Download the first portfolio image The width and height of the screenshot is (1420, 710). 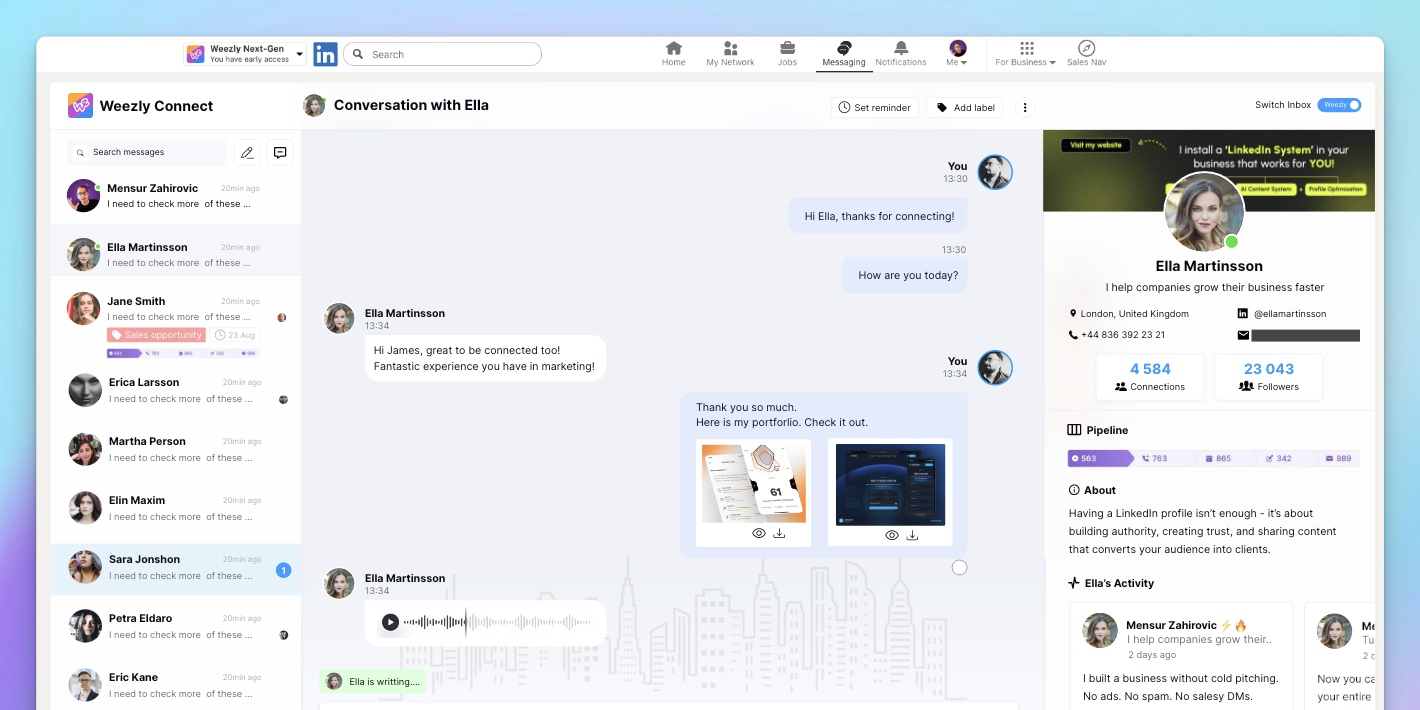coord(780,534)
